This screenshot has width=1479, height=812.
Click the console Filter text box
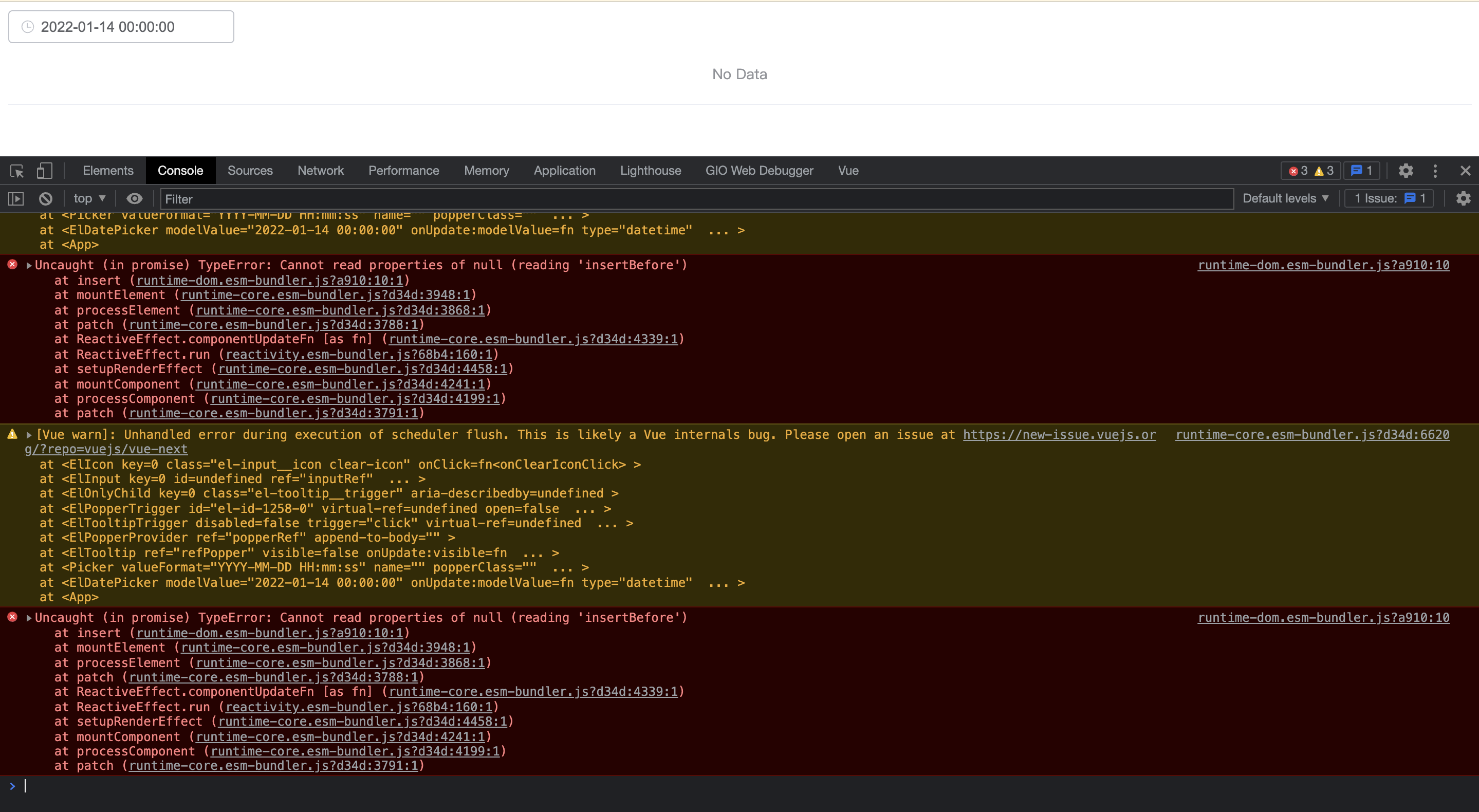402,199
